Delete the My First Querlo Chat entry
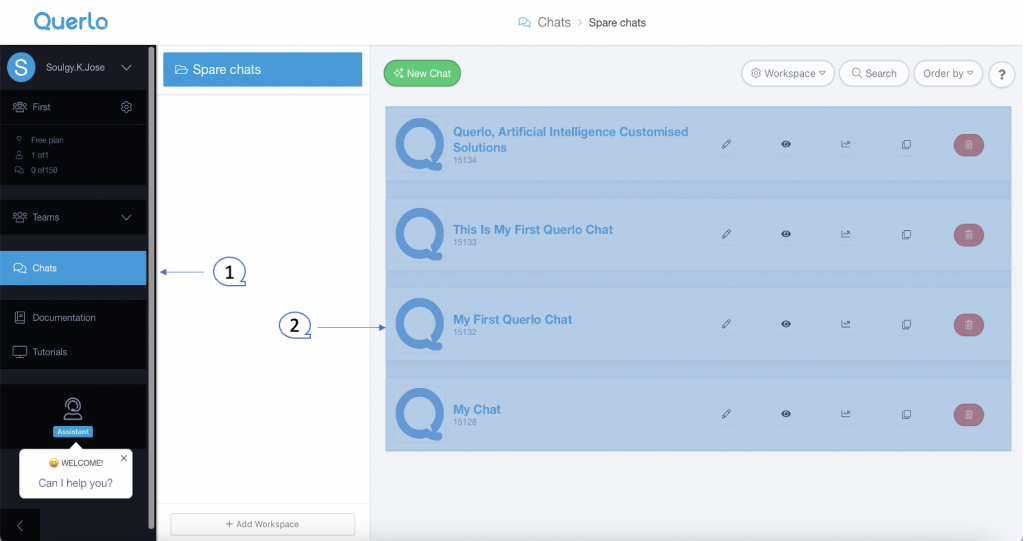1024x541 pixels. pos(968,325)
